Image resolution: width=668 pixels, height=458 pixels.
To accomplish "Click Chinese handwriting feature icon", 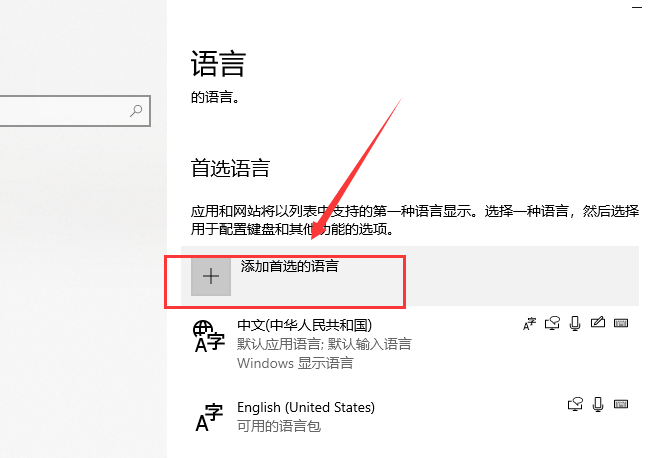I will (x=598, y=323).
